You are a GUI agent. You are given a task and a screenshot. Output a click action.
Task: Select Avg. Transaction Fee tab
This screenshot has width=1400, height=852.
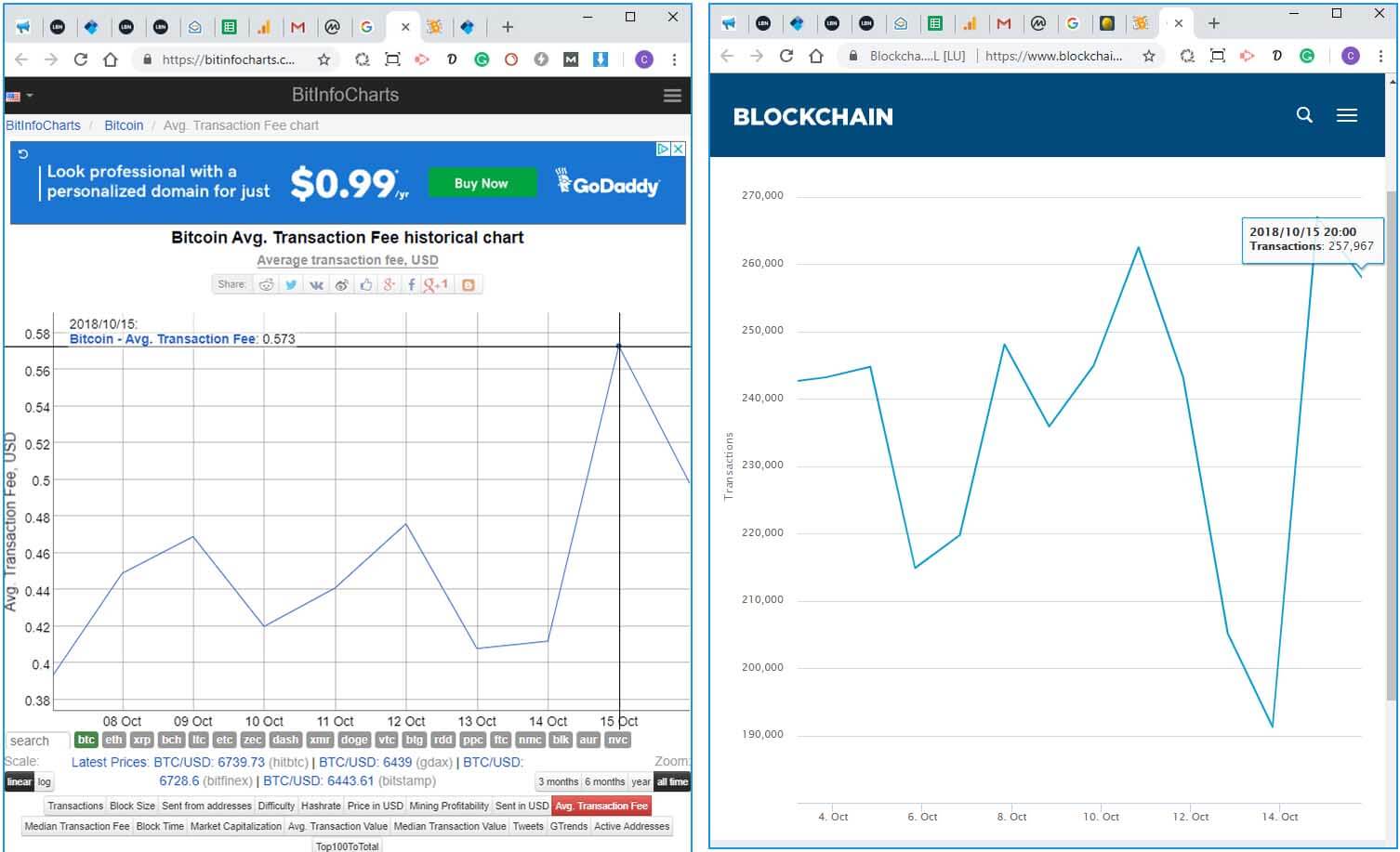pyautogui.click(x=601, y=806)
